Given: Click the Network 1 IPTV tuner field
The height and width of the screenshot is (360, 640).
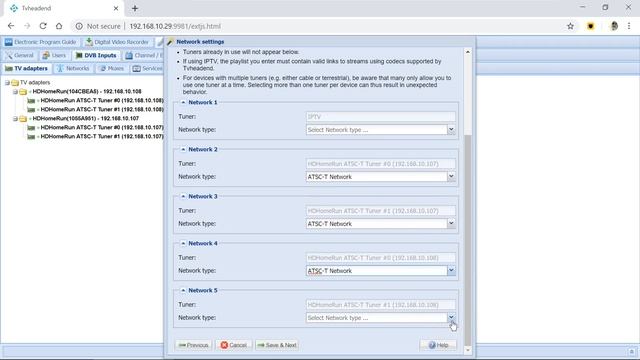Looking at the screenshot, I should coord(380,117).
